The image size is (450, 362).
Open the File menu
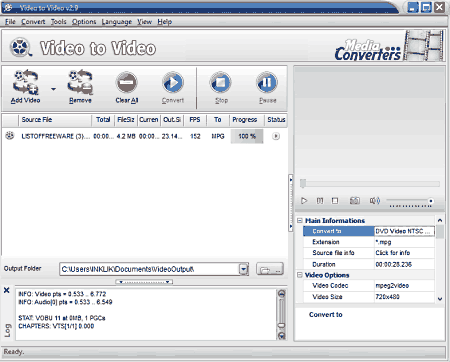(x=10, y=22)
